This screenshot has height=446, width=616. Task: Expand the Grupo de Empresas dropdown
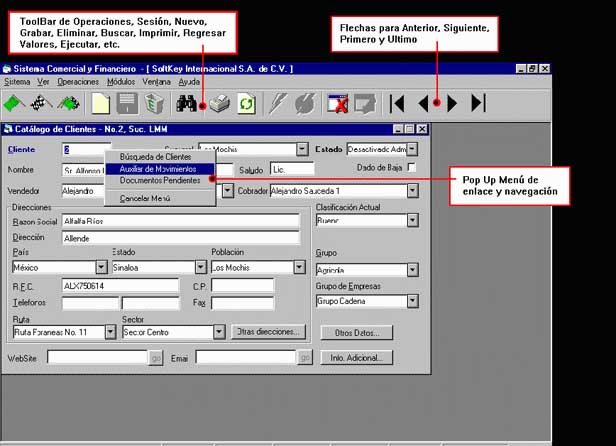tap(412, 301)
